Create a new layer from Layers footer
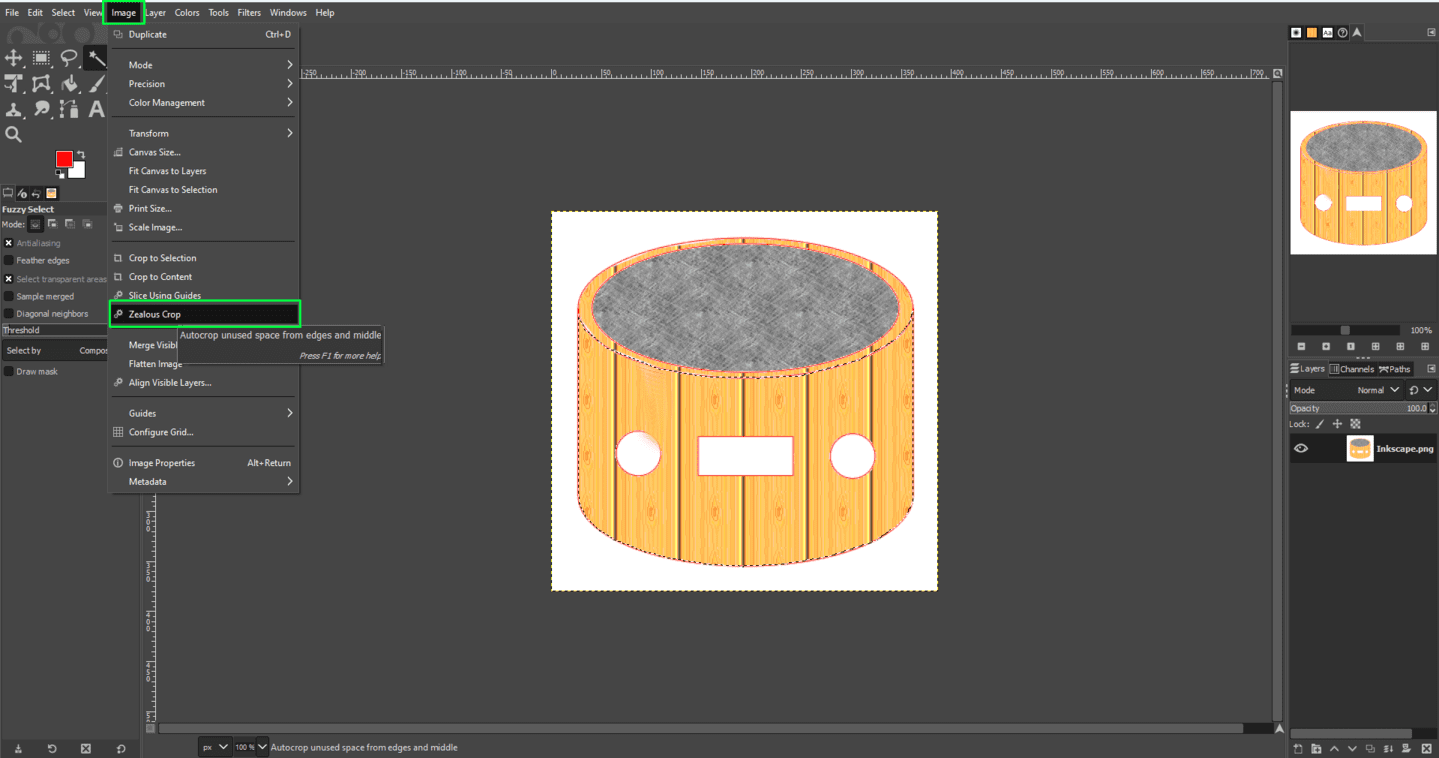Viewport: 1439px width, 758px height. [1298, 748]
